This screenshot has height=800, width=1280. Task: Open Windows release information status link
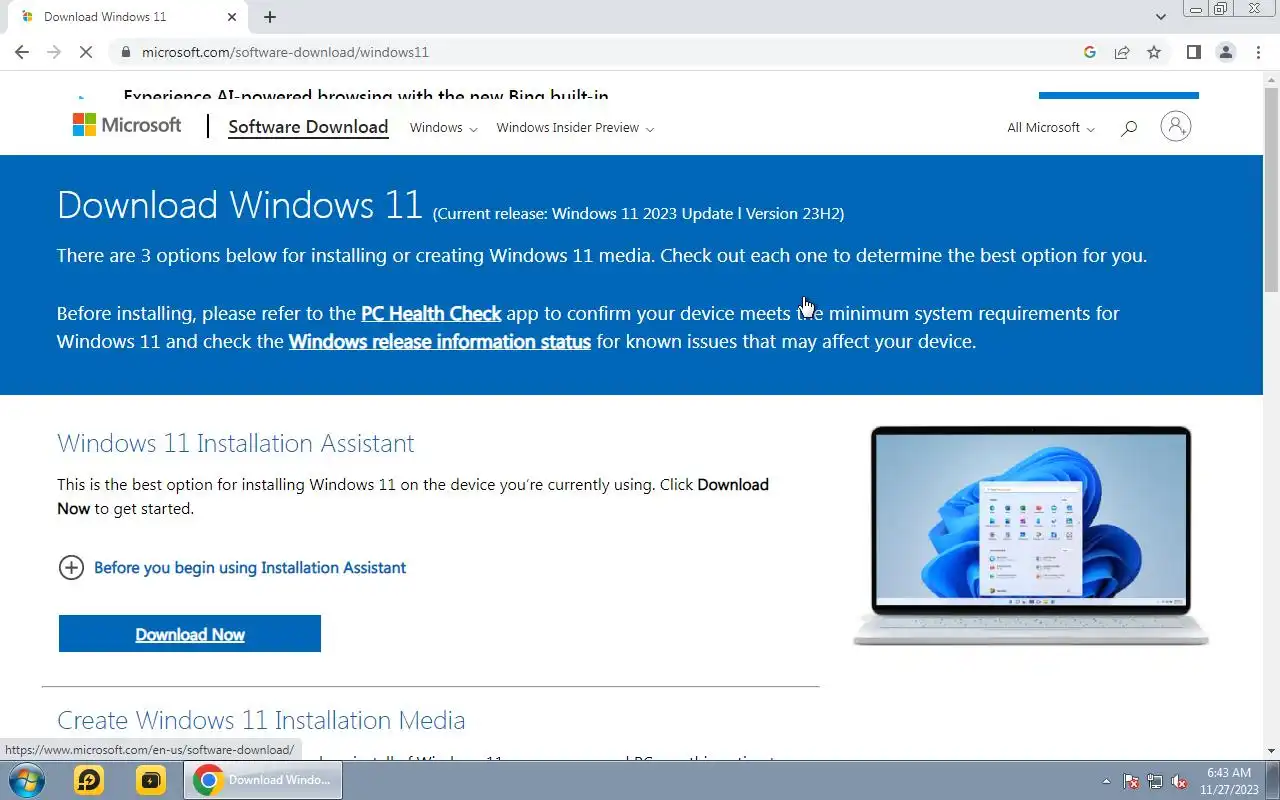point(440,341)
